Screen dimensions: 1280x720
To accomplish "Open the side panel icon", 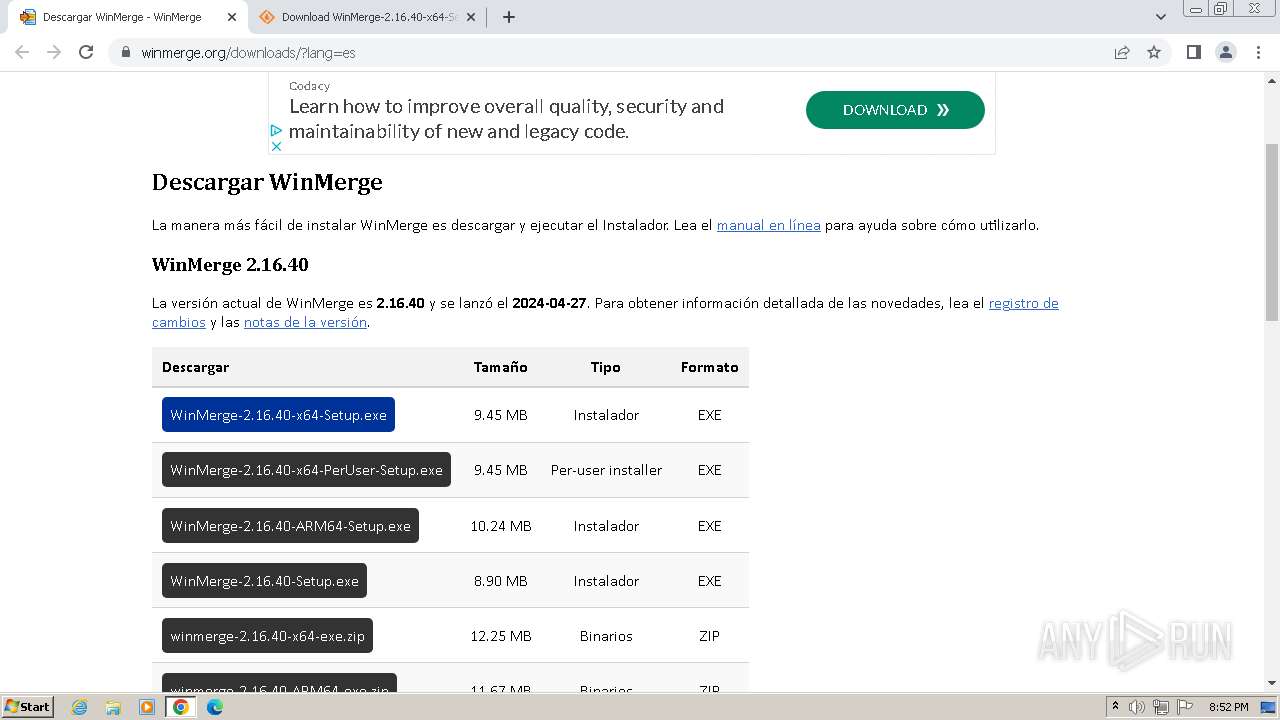I will click(x=1193, y=52).
